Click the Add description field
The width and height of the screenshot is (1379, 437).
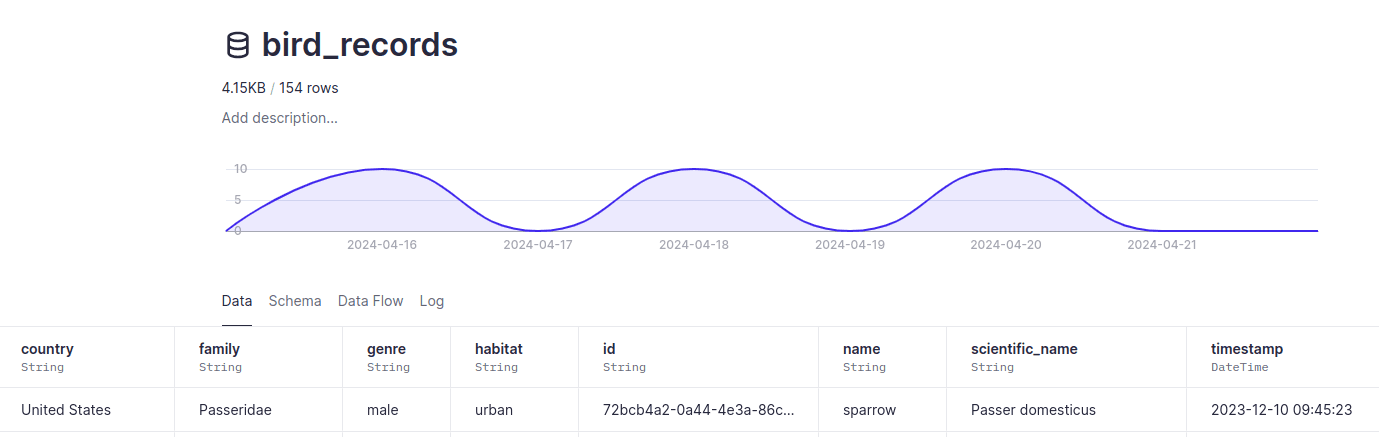pos(280,118)
